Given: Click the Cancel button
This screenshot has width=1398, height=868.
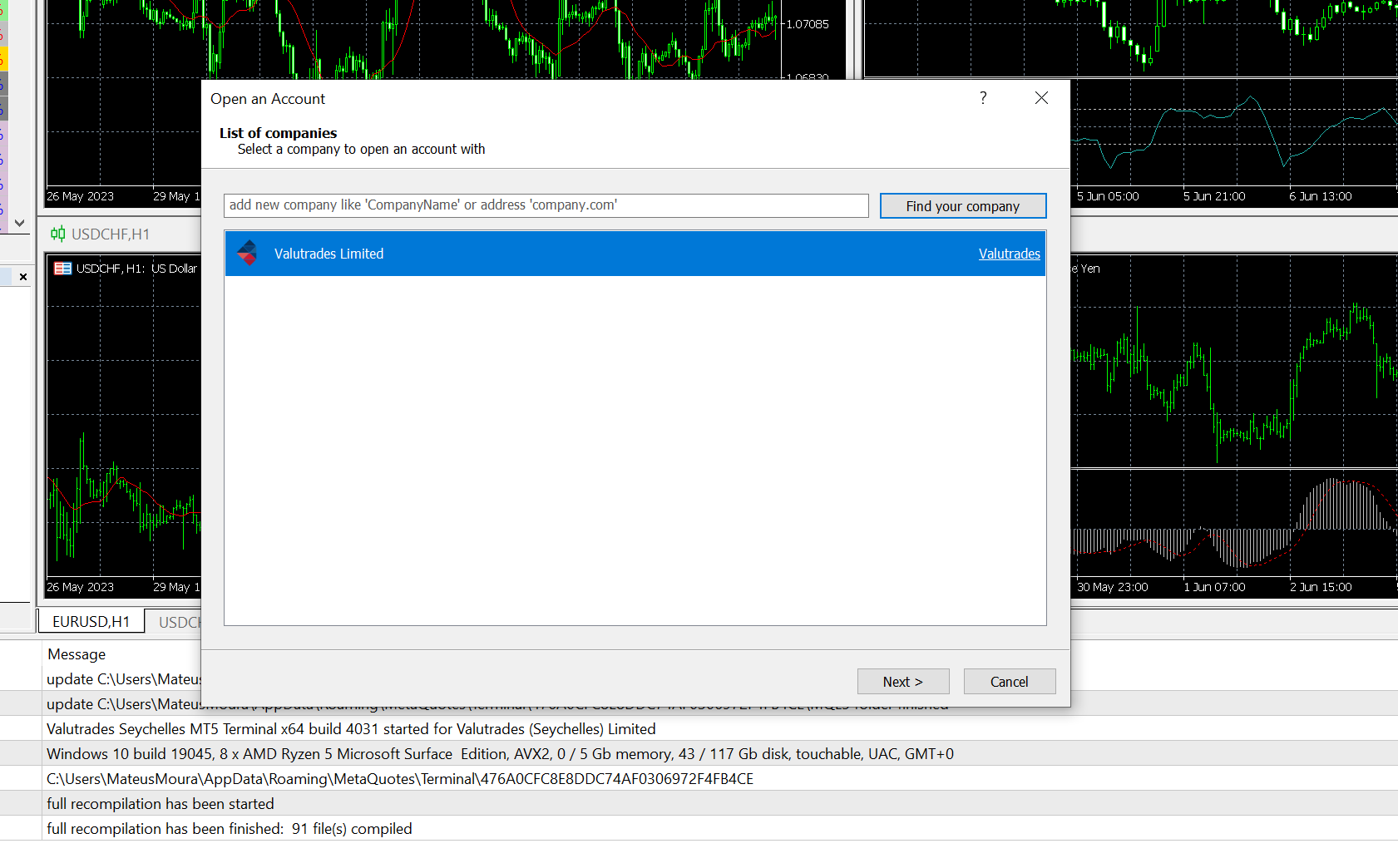Looking at the screenshot, I should 1010,682.
